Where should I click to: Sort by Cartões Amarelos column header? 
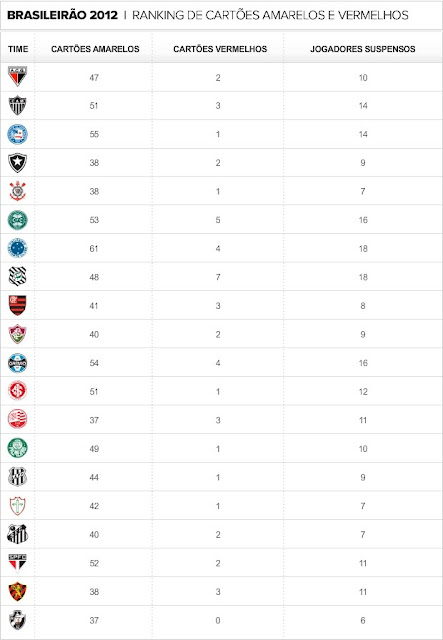[95, 49]
